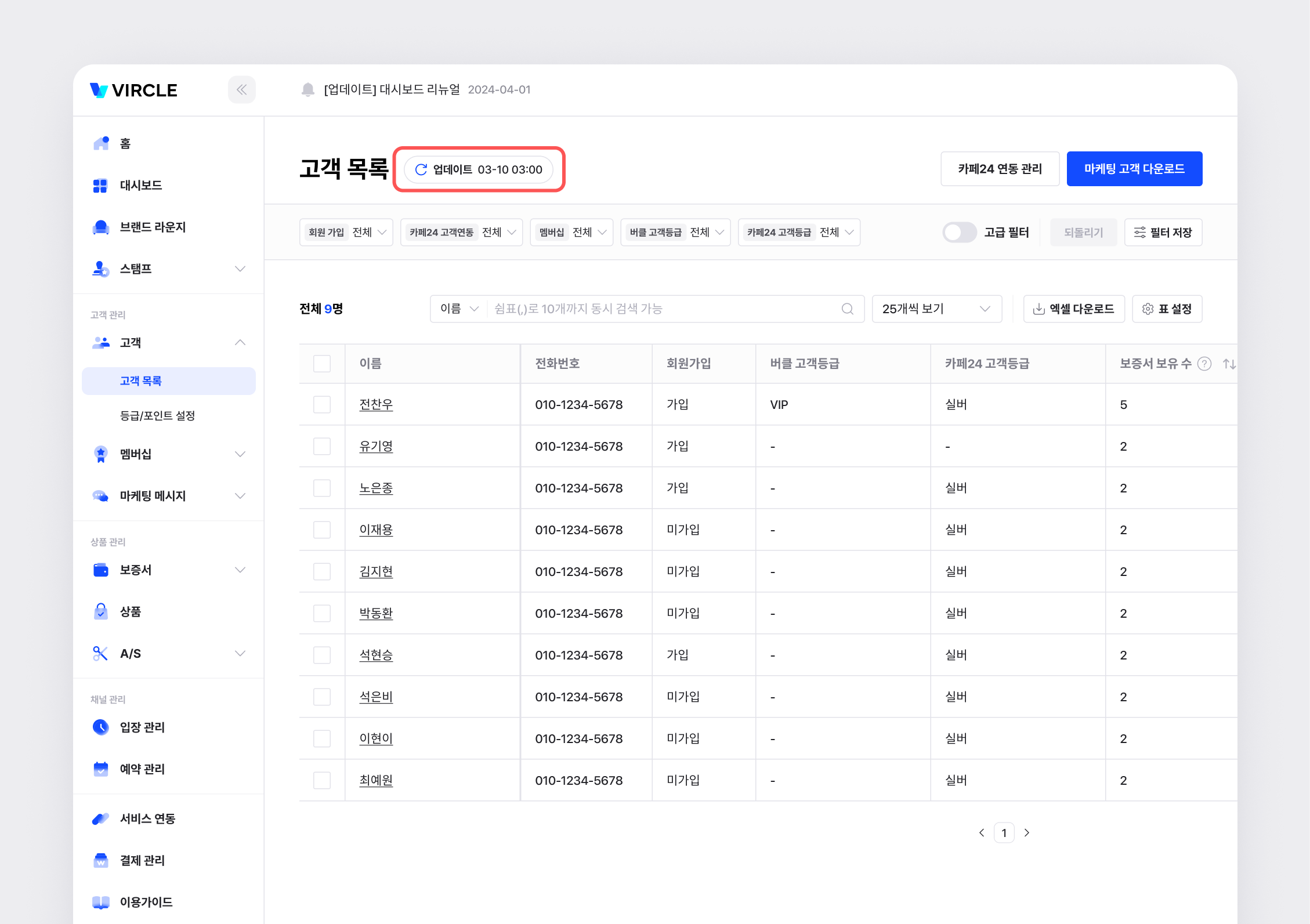Open the 회원 가입 filter dropdown

tap(346, 233)
